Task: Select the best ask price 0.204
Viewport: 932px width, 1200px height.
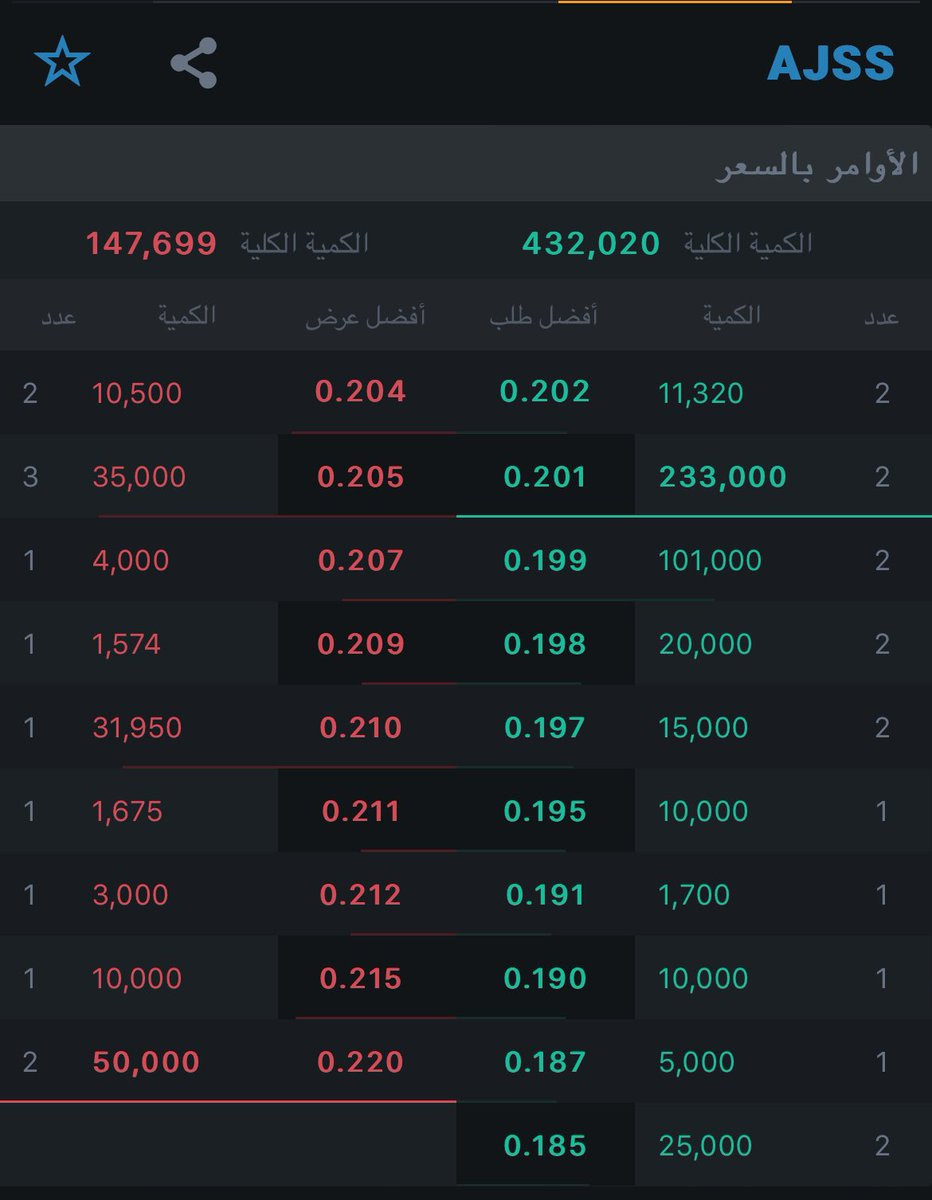Action: [360, 392]
